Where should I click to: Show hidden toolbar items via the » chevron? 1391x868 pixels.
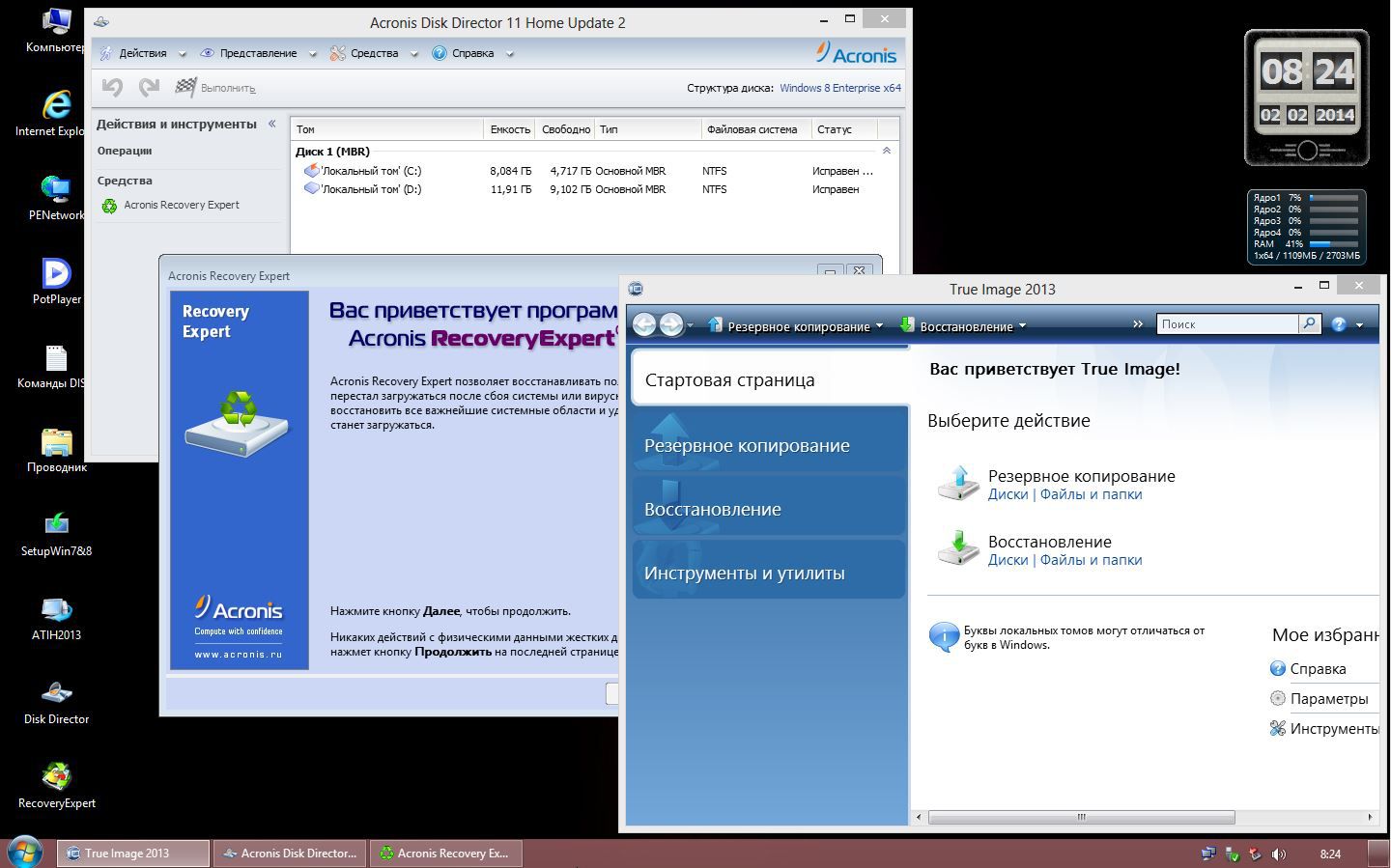coord(1138,324)
